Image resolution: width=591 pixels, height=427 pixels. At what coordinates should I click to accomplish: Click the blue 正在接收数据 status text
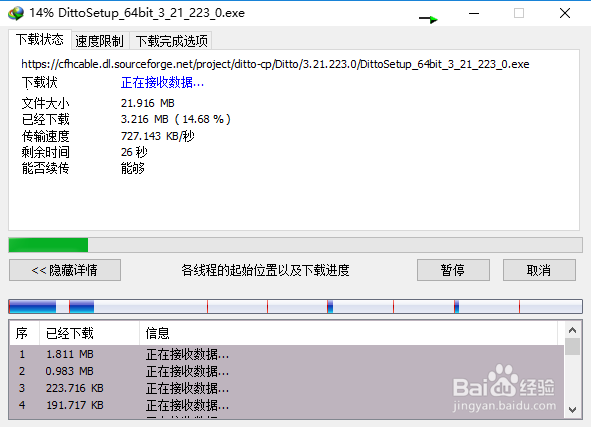click(162, 82)
